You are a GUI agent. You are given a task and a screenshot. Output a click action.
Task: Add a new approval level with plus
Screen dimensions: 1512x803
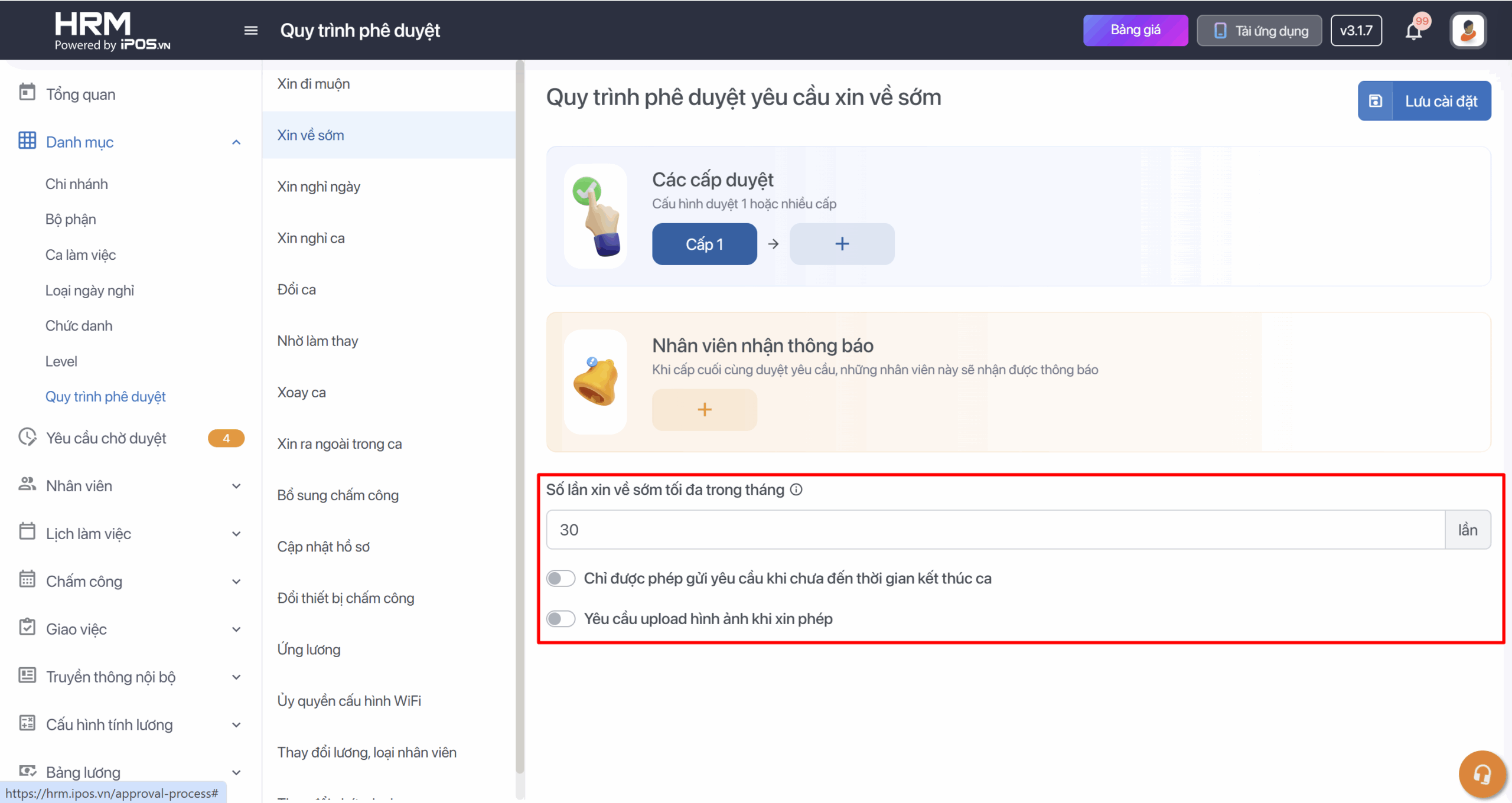(x=842, y=244)
